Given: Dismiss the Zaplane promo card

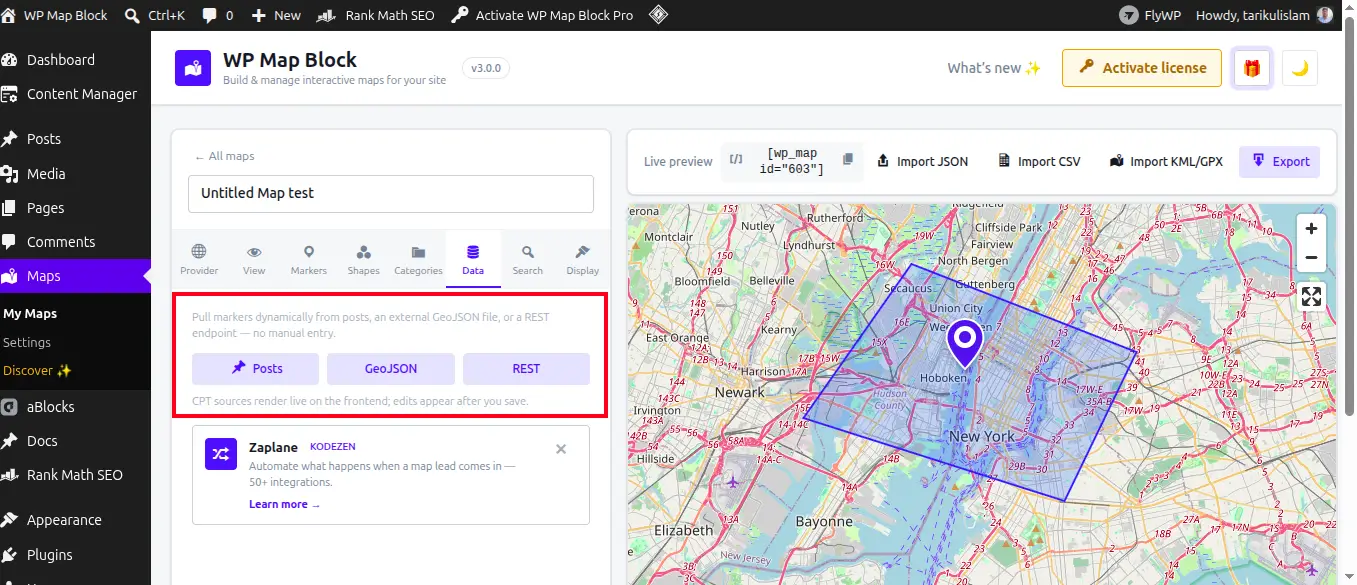Looking at the screenshot, I should click(x=561, y=449).
